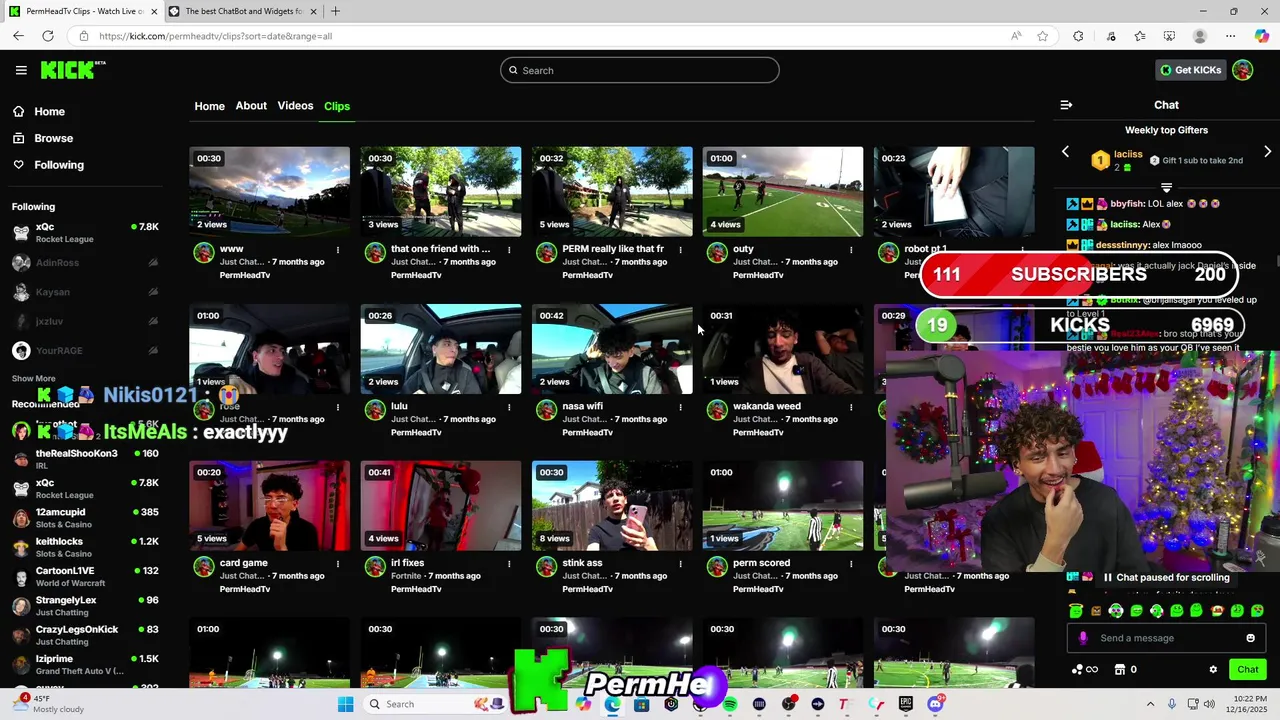Switch to the About tab

click(251, 106)
